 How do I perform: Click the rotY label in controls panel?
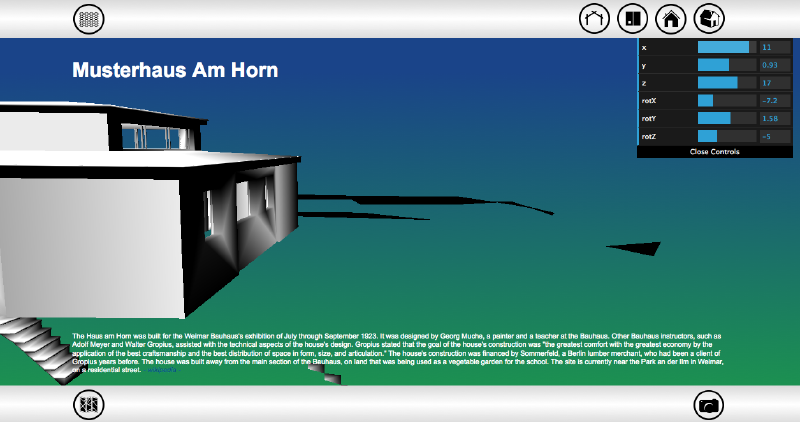[x=649, y=118]
